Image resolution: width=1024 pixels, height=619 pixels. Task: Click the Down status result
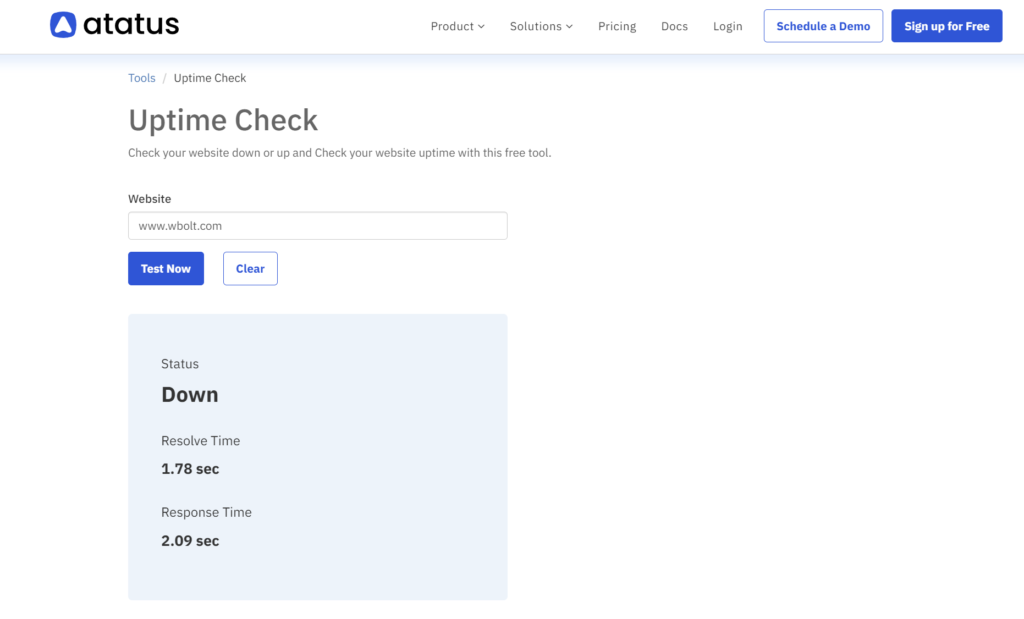point(190,395)
